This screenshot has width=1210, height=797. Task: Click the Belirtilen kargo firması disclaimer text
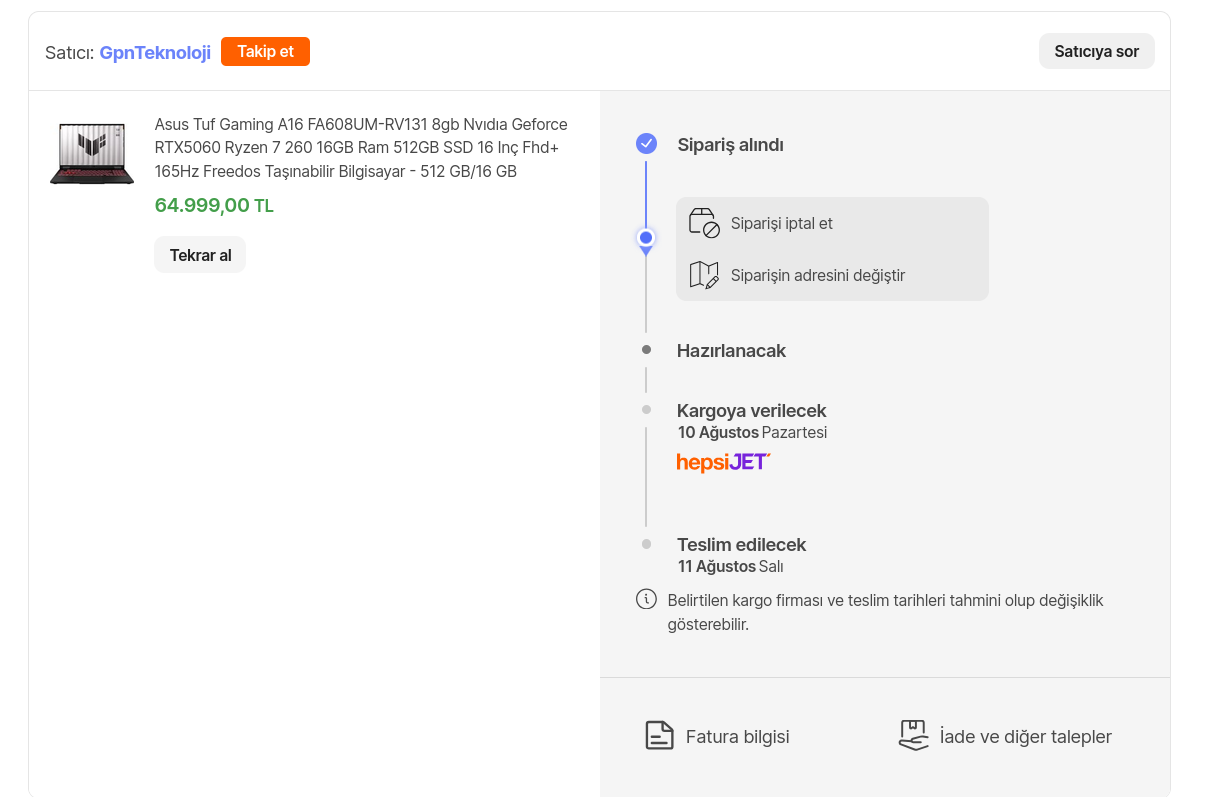[885, 612]
